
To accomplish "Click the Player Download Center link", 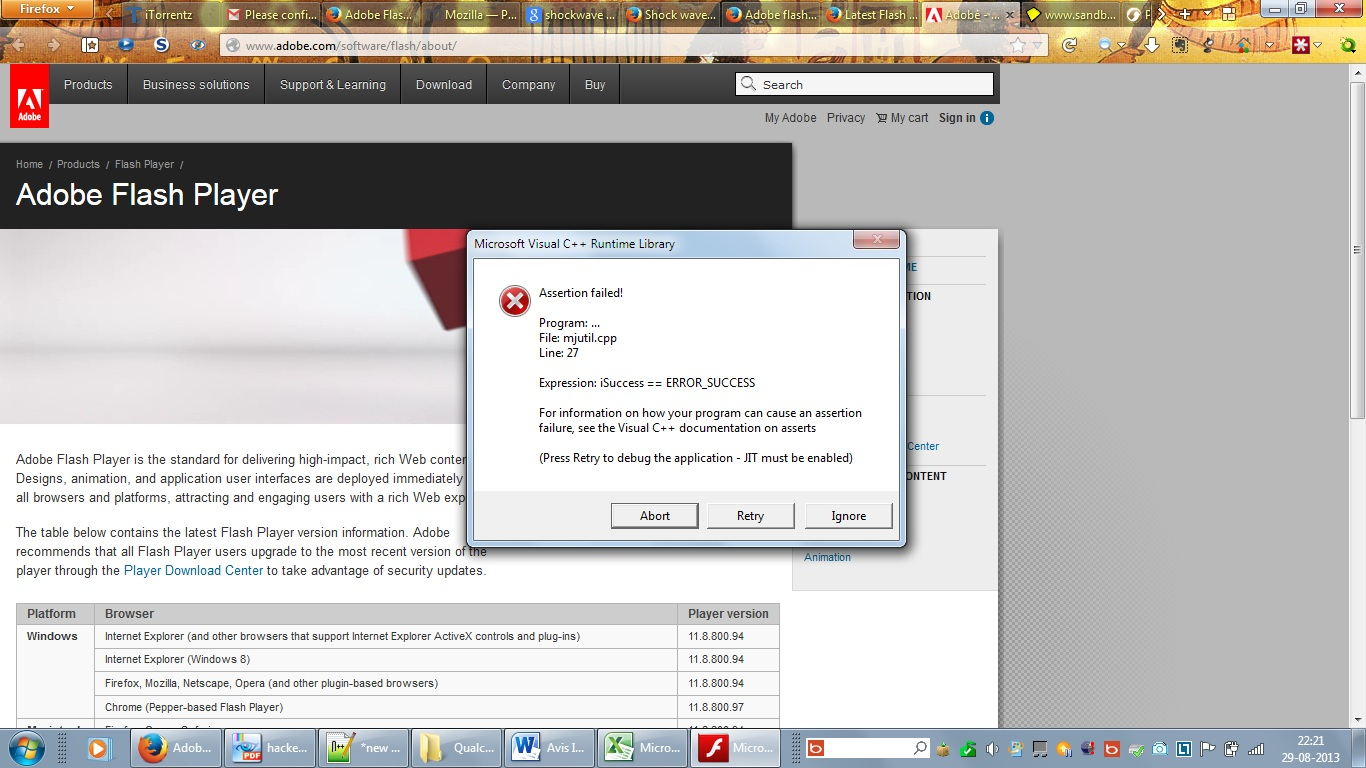I will click(193, 571).
